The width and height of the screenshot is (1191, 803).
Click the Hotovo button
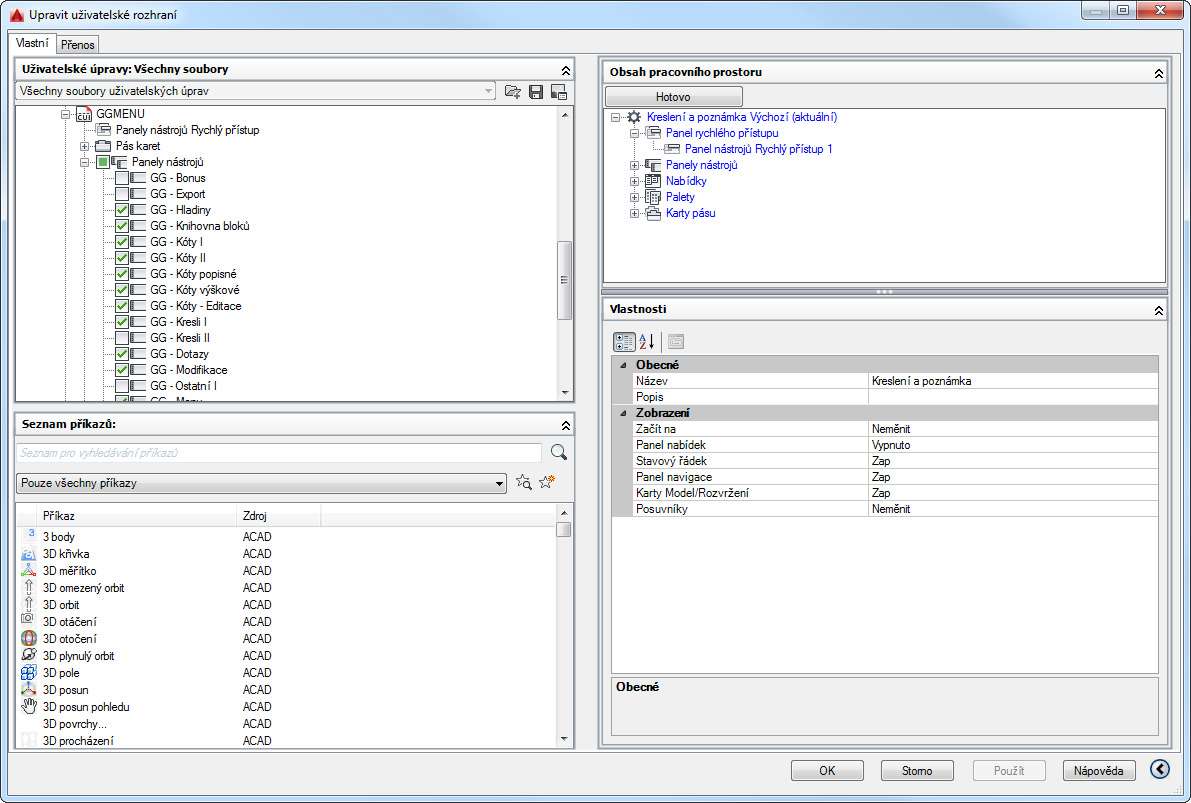673,96
